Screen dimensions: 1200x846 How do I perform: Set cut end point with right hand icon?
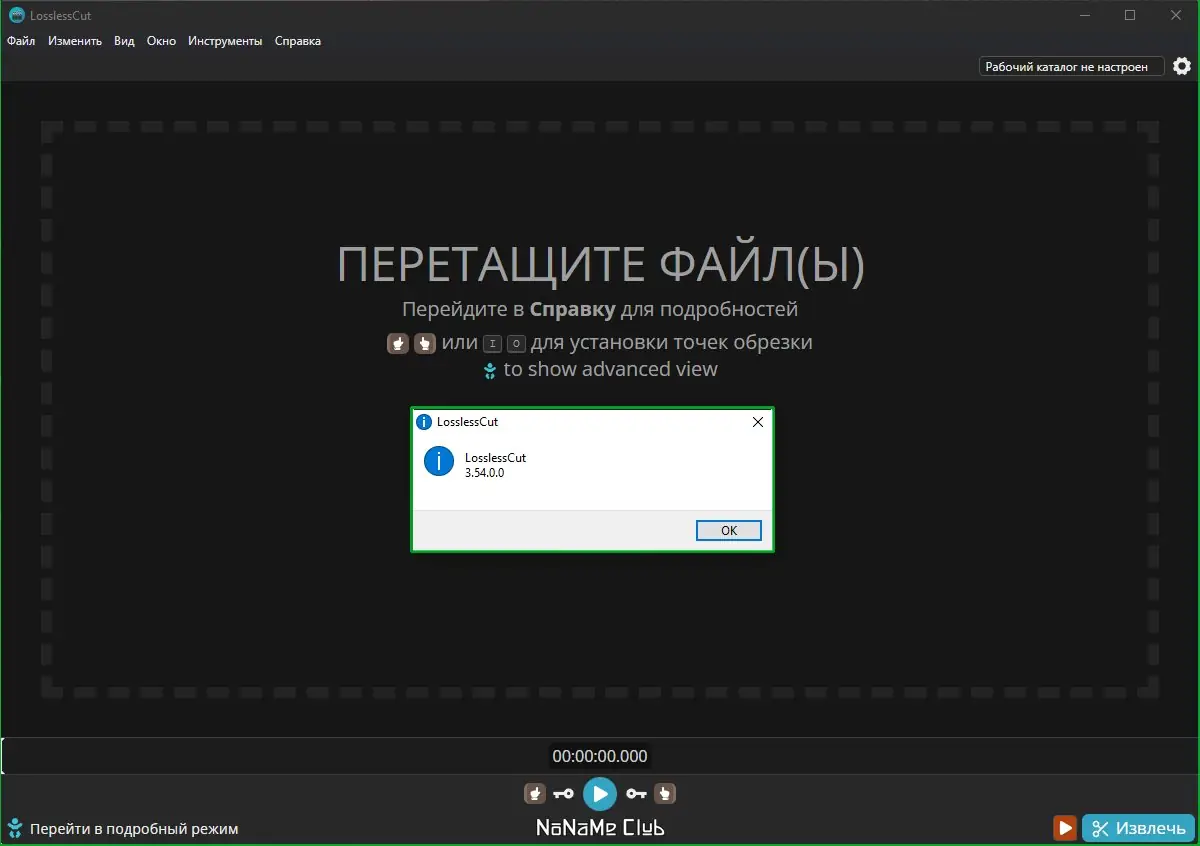(x=665, y=793)
